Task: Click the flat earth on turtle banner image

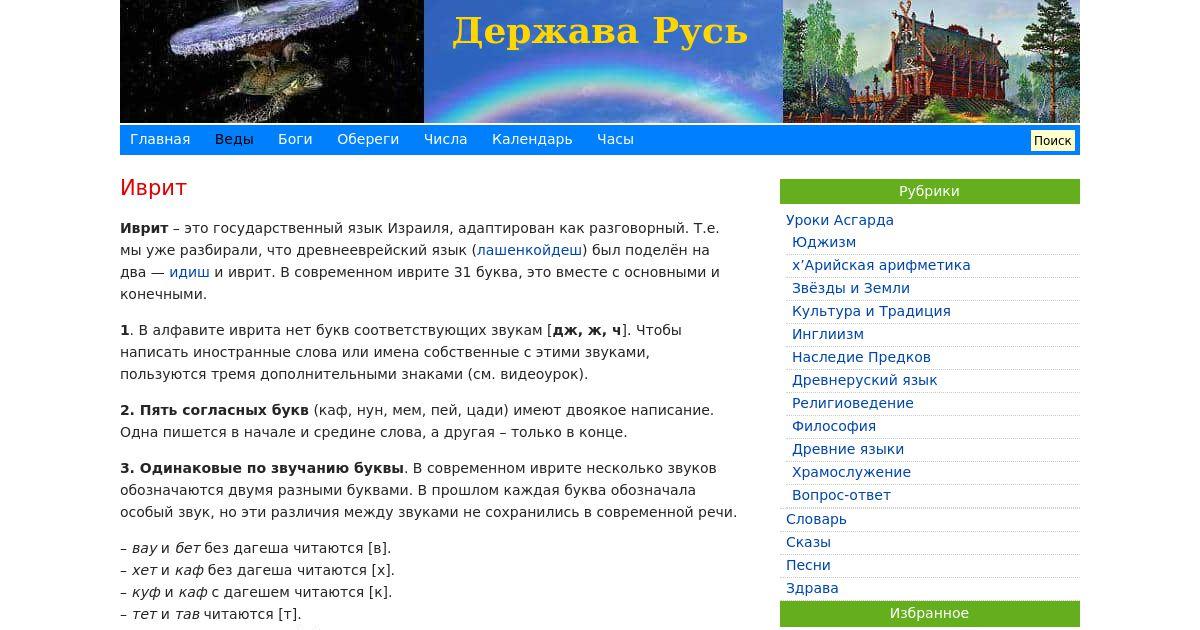Action: click(272, 61)
